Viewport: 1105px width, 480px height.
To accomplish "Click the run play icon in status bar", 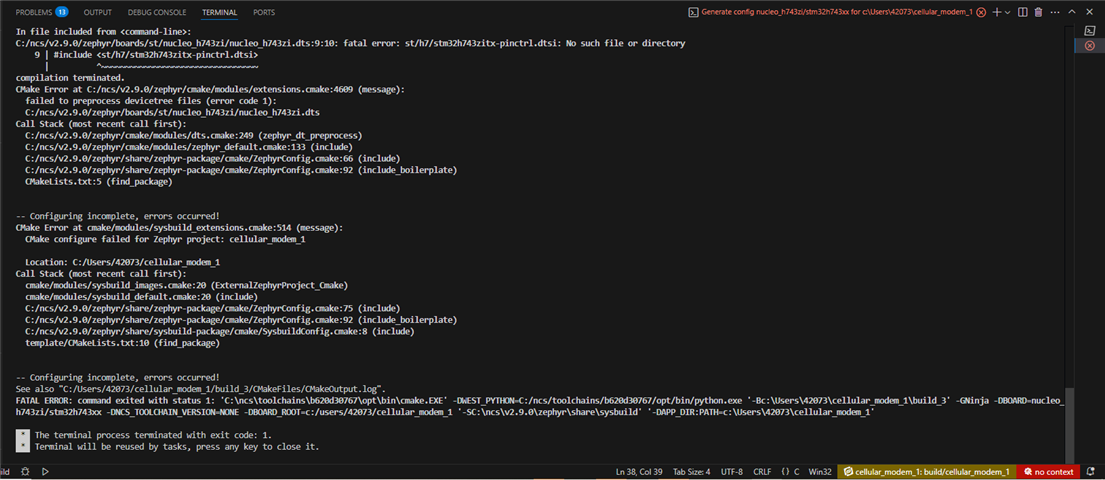I will click(x=45, y=472).
